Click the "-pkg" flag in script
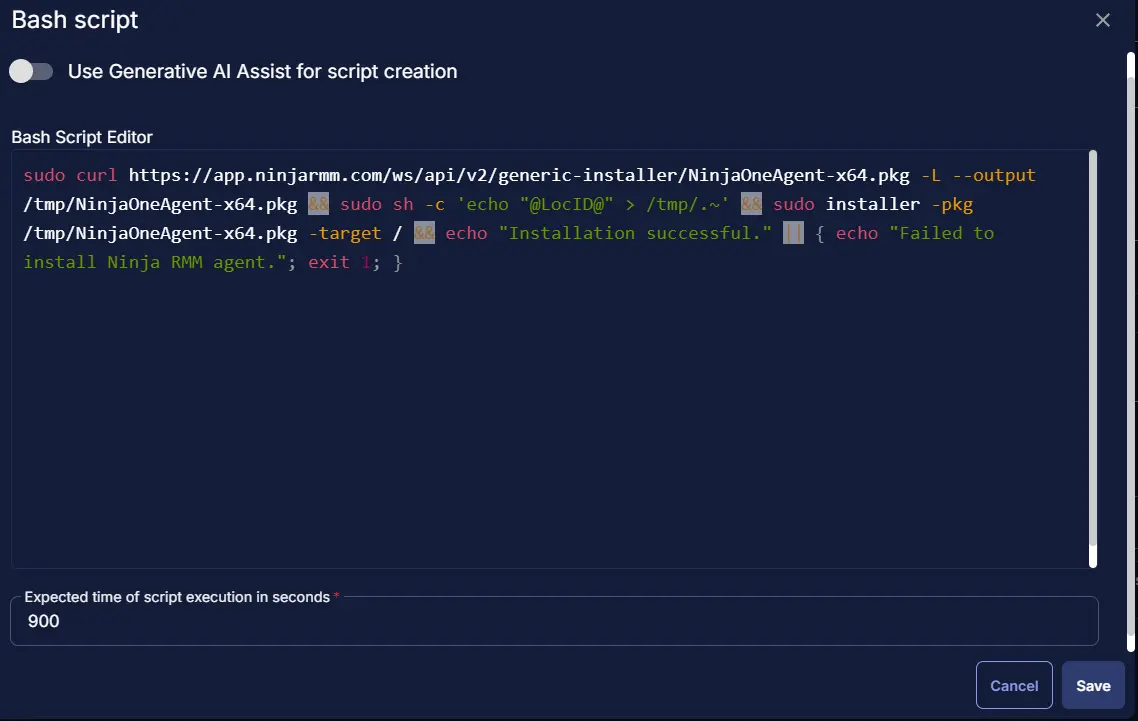Screen dimensions: 1138x721 coord(952,204)
